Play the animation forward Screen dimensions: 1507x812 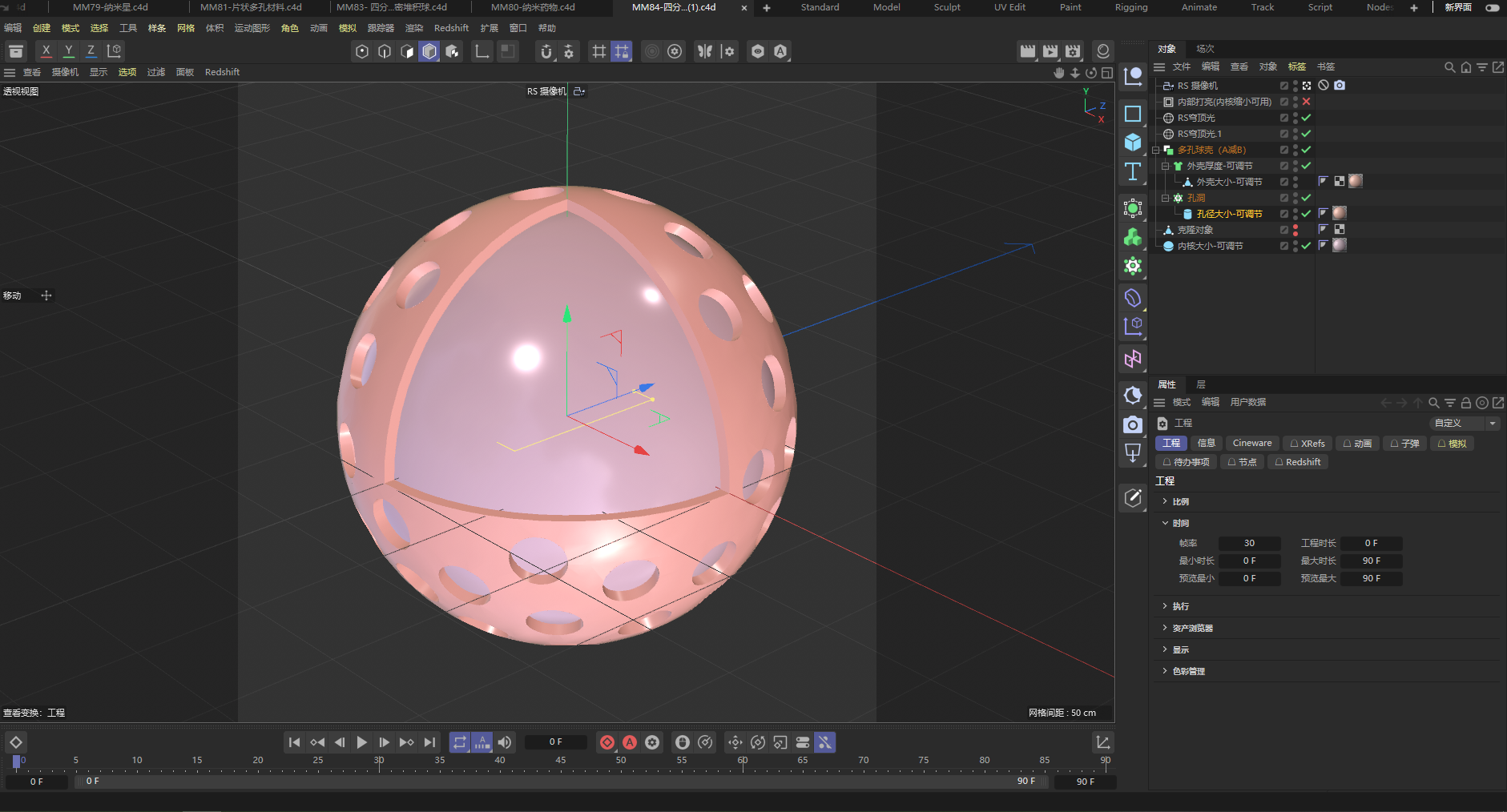coord(361,742)
